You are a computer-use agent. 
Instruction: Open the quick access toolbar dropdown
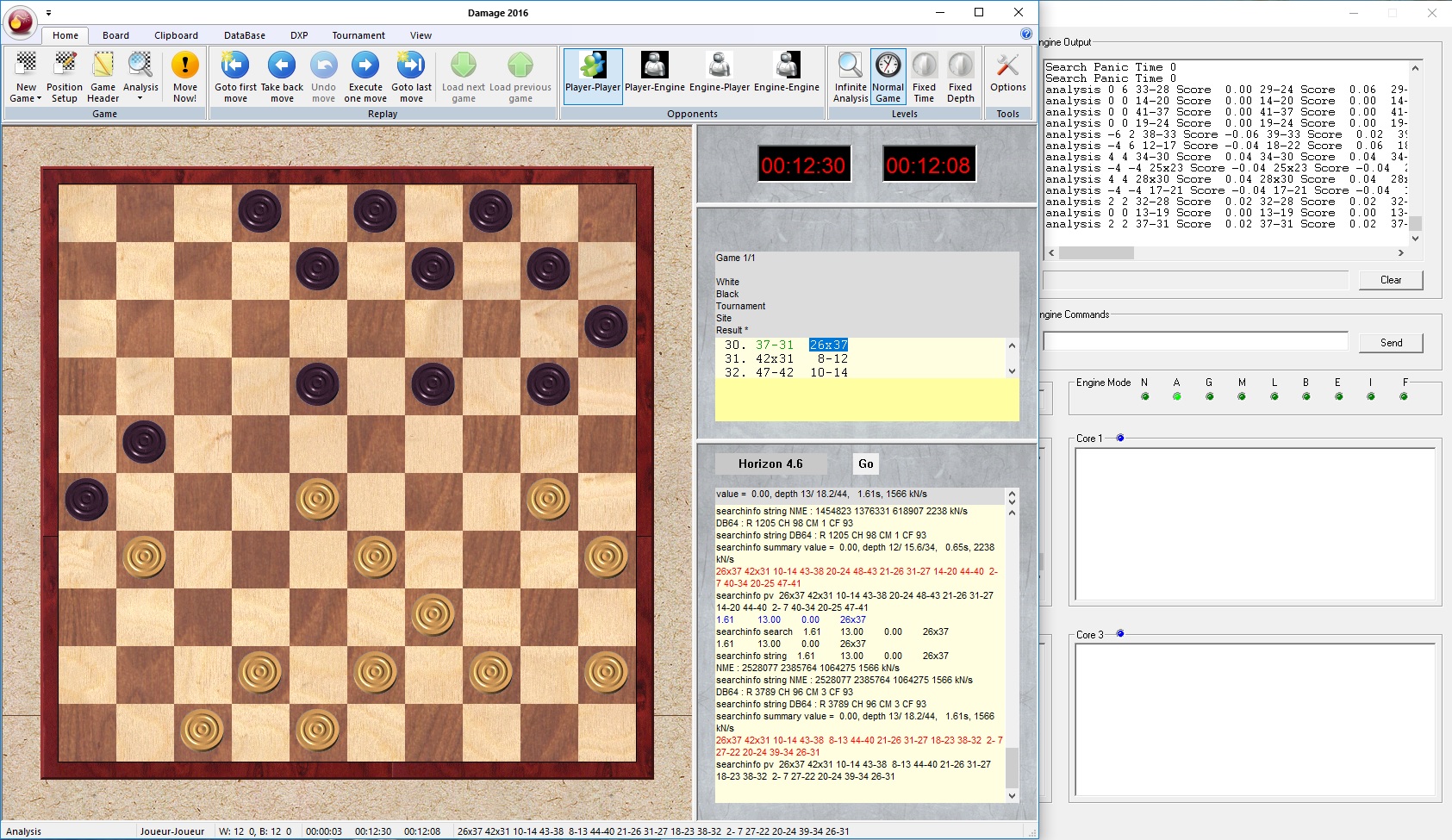click(x=48, y=13)
